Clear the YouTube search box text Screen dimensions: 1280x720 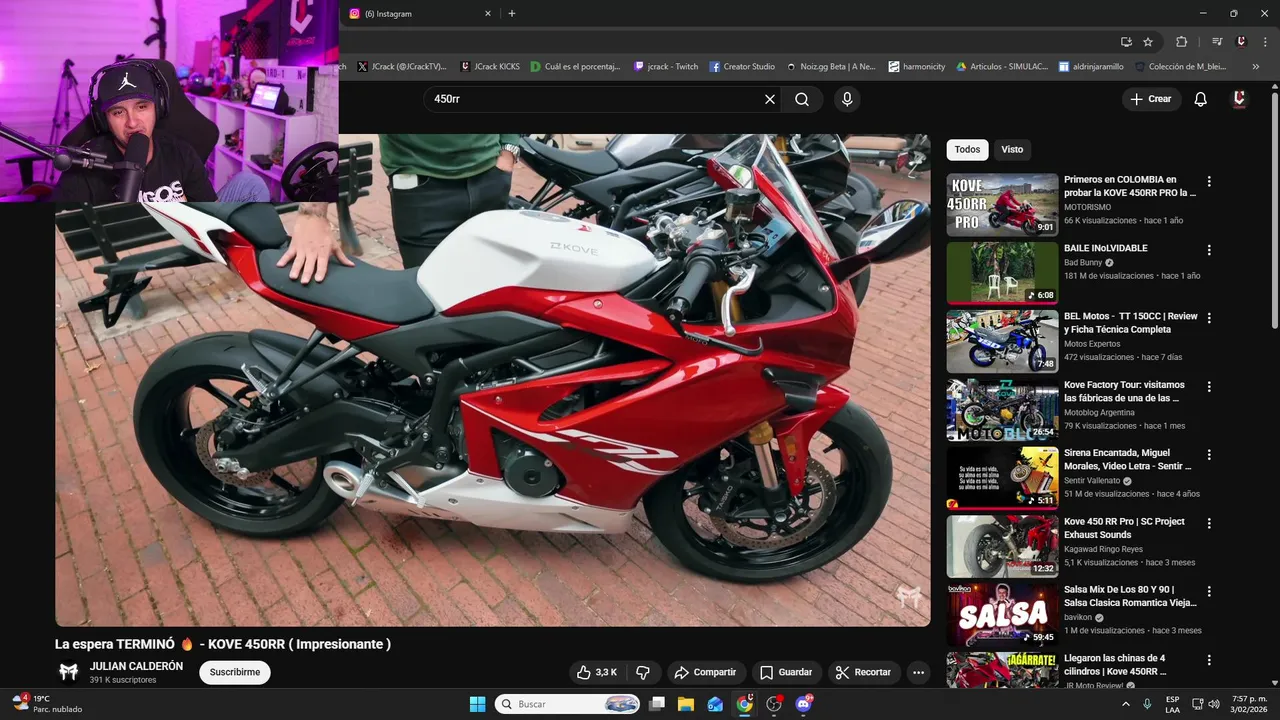(x=770, y=99)
